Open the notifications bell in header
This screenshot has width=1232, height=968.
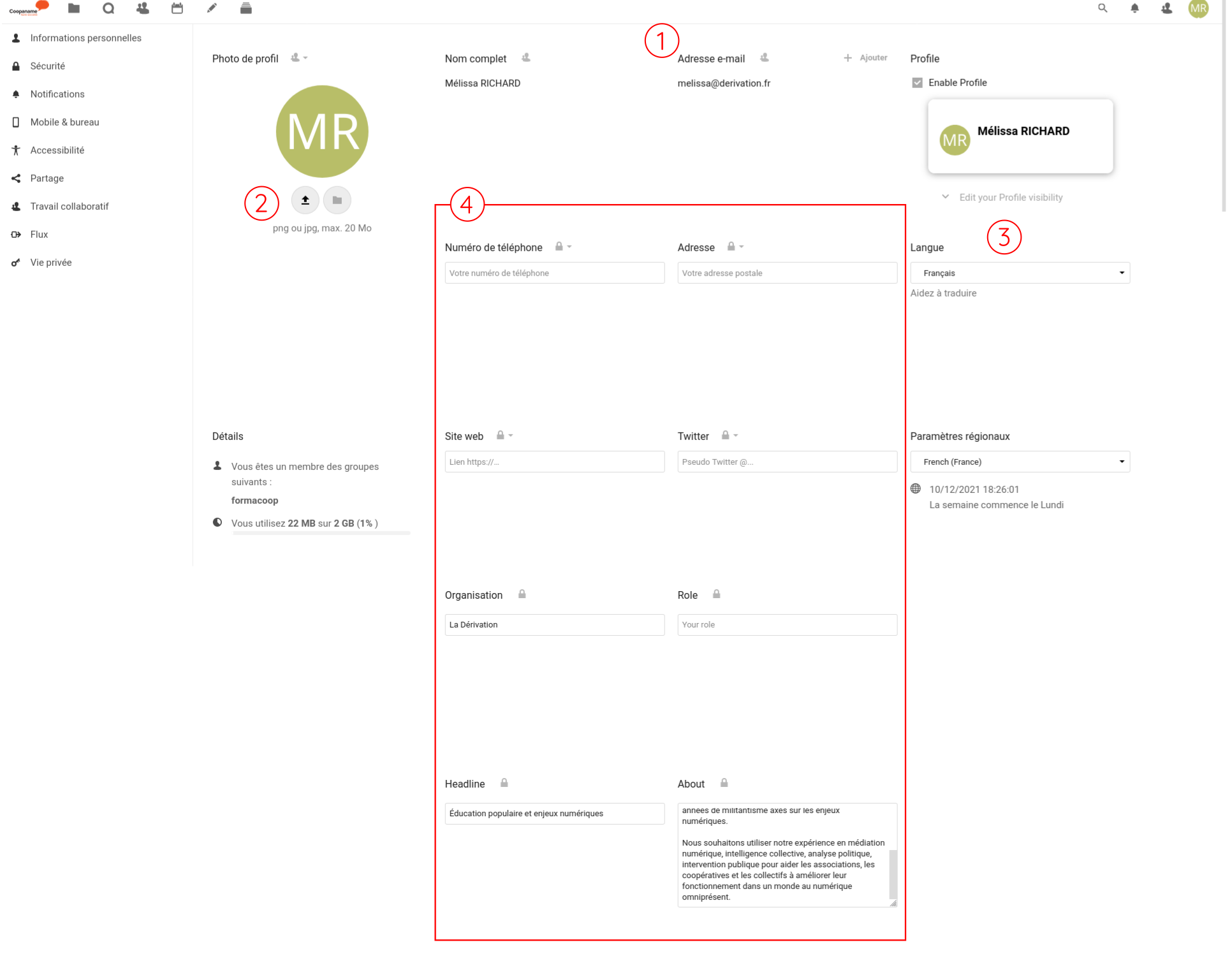1134,8
